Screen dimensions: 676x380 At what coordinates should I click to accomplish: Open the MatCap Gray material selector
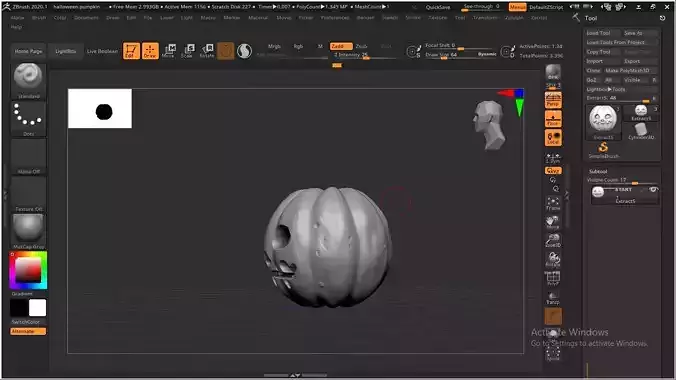[28, 231]
